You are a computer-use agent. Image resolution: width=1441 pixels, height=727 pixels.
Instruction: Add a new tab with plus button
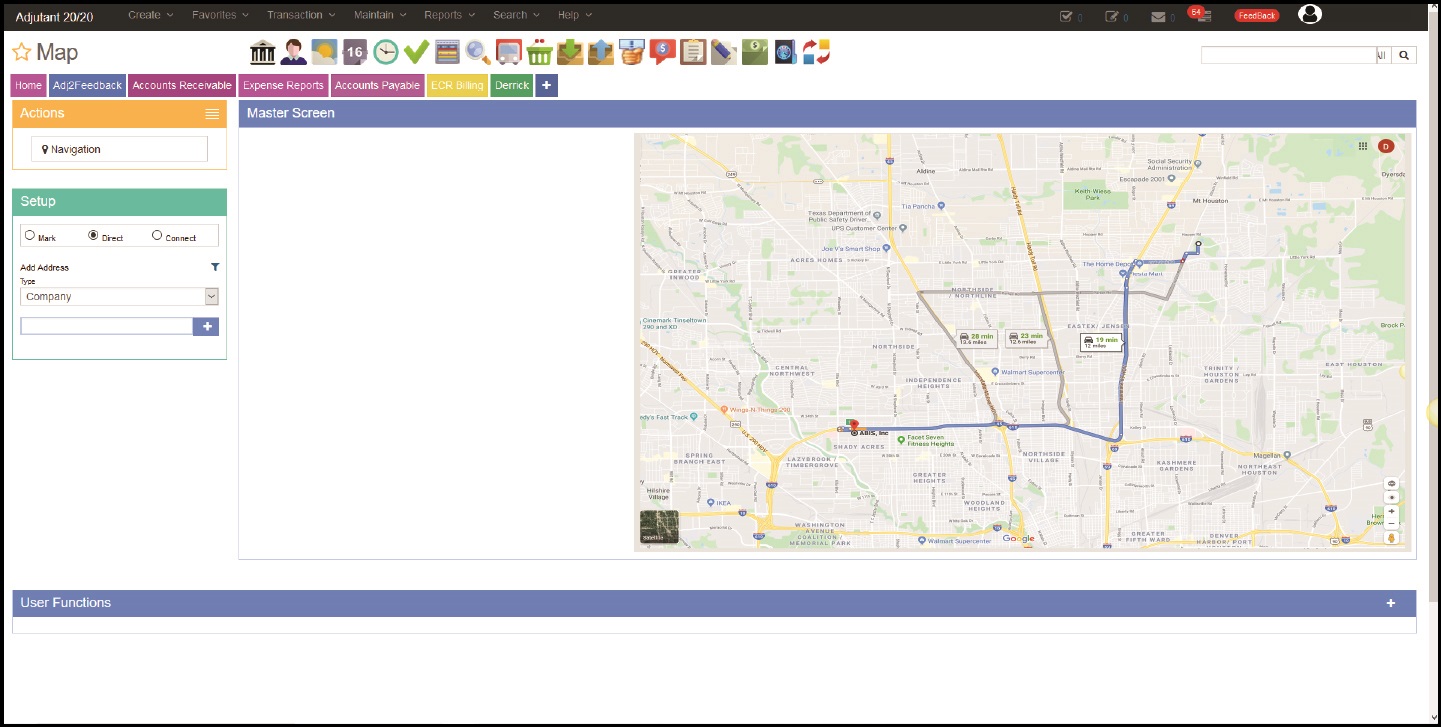(546, 86)
